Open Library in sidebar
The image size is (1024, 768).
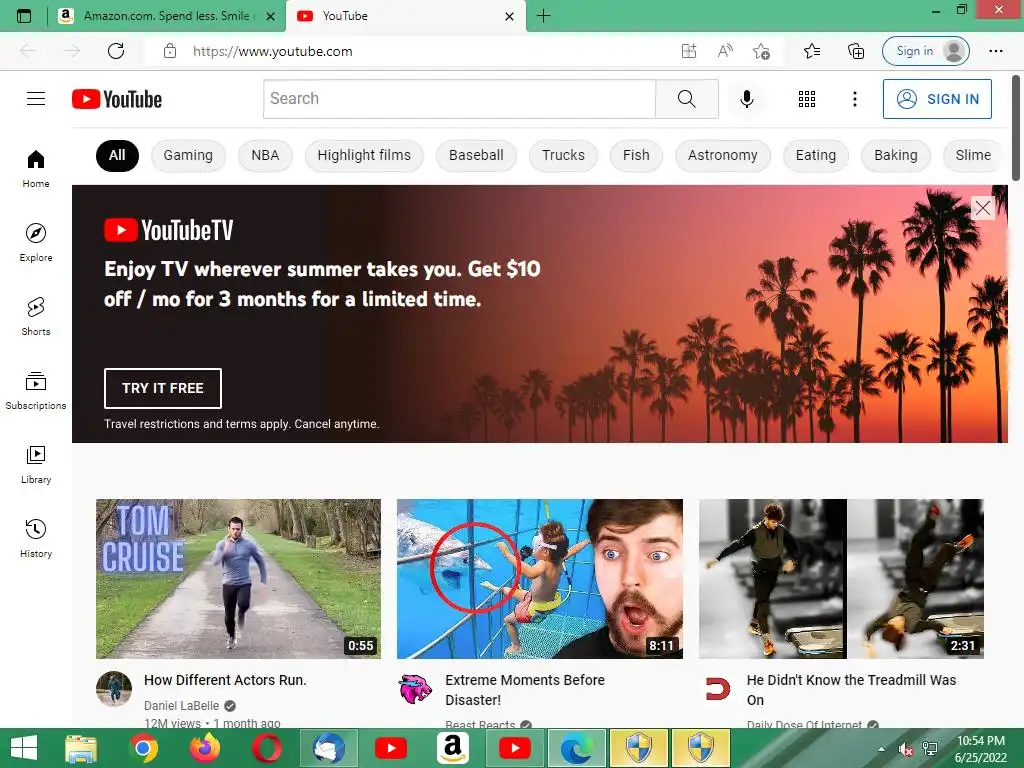pos(36,464)
